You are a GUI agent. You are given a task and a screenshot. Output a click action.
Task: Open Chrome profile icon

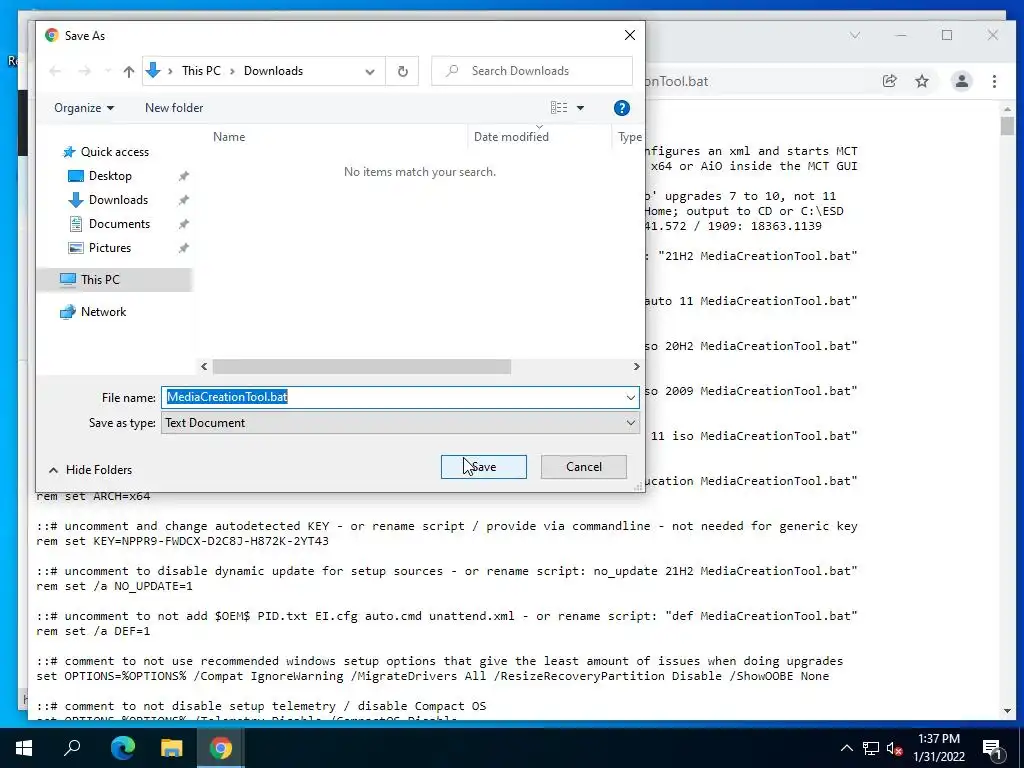(x=961, y=81)
